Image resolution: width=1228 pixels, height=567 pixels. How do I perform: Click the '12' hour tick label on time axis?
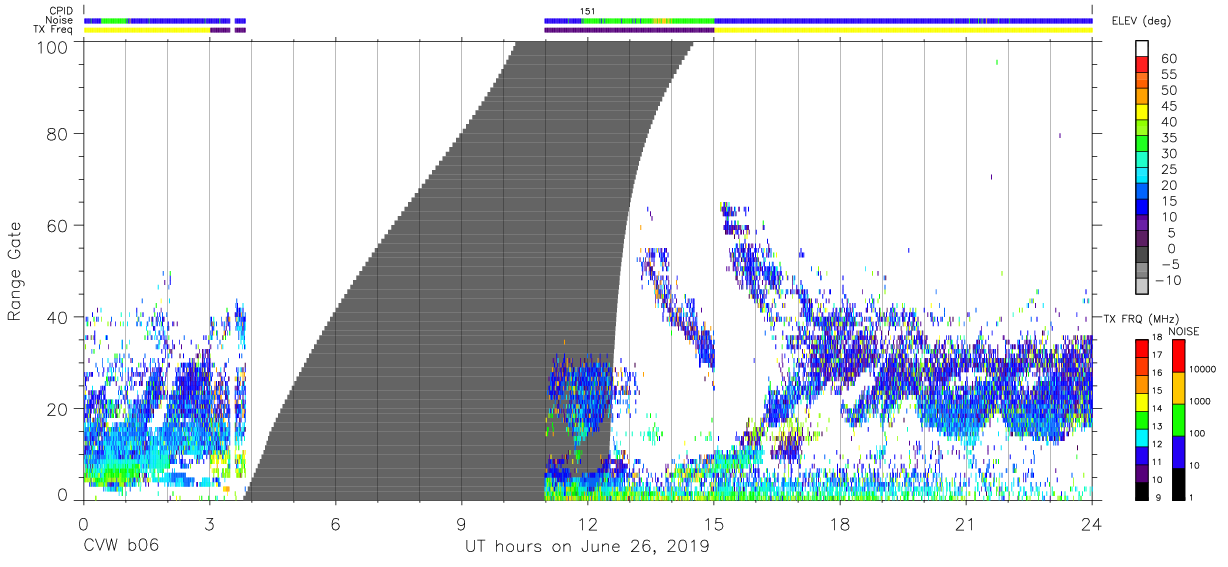588,525
